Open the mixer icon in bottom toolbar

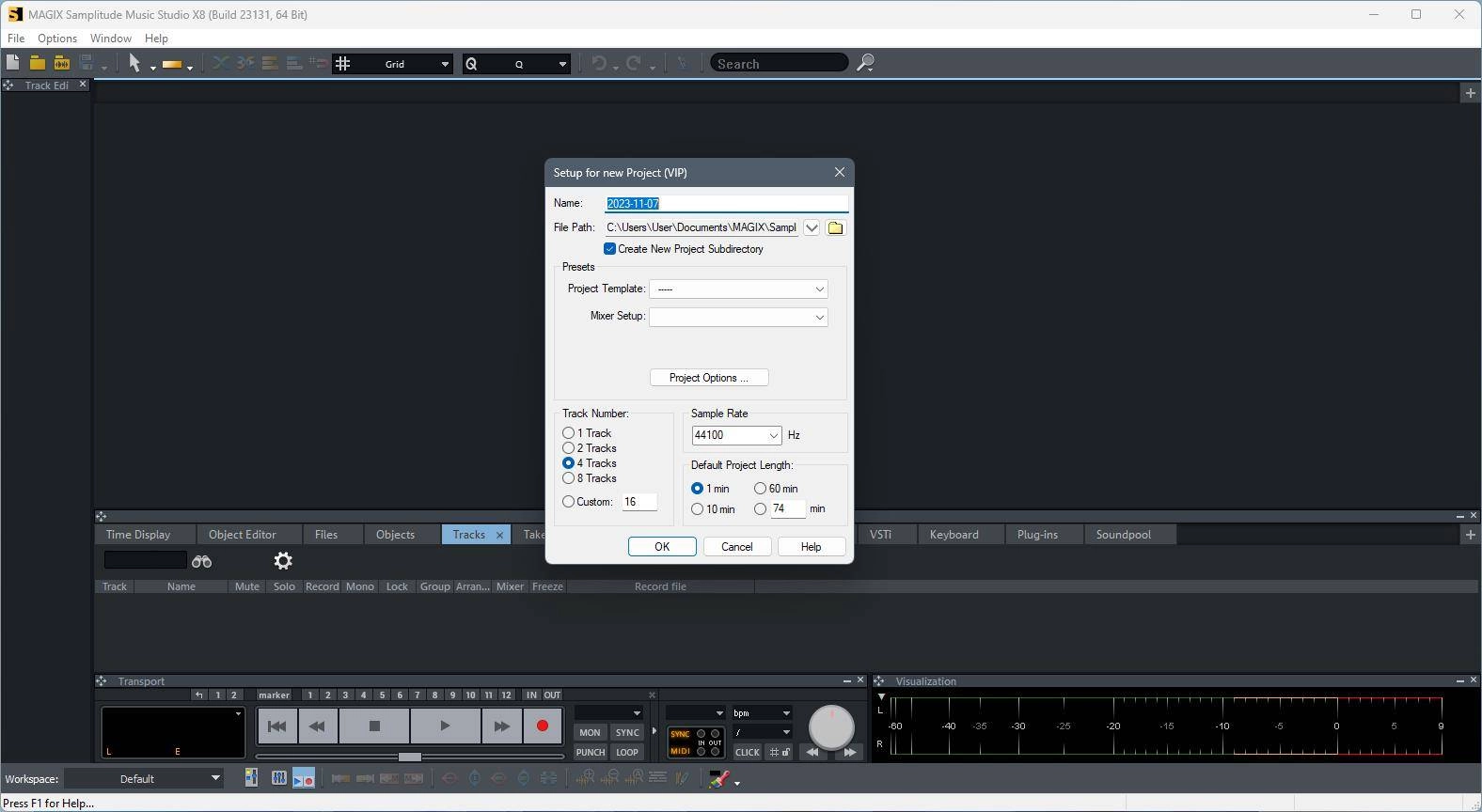279,778
